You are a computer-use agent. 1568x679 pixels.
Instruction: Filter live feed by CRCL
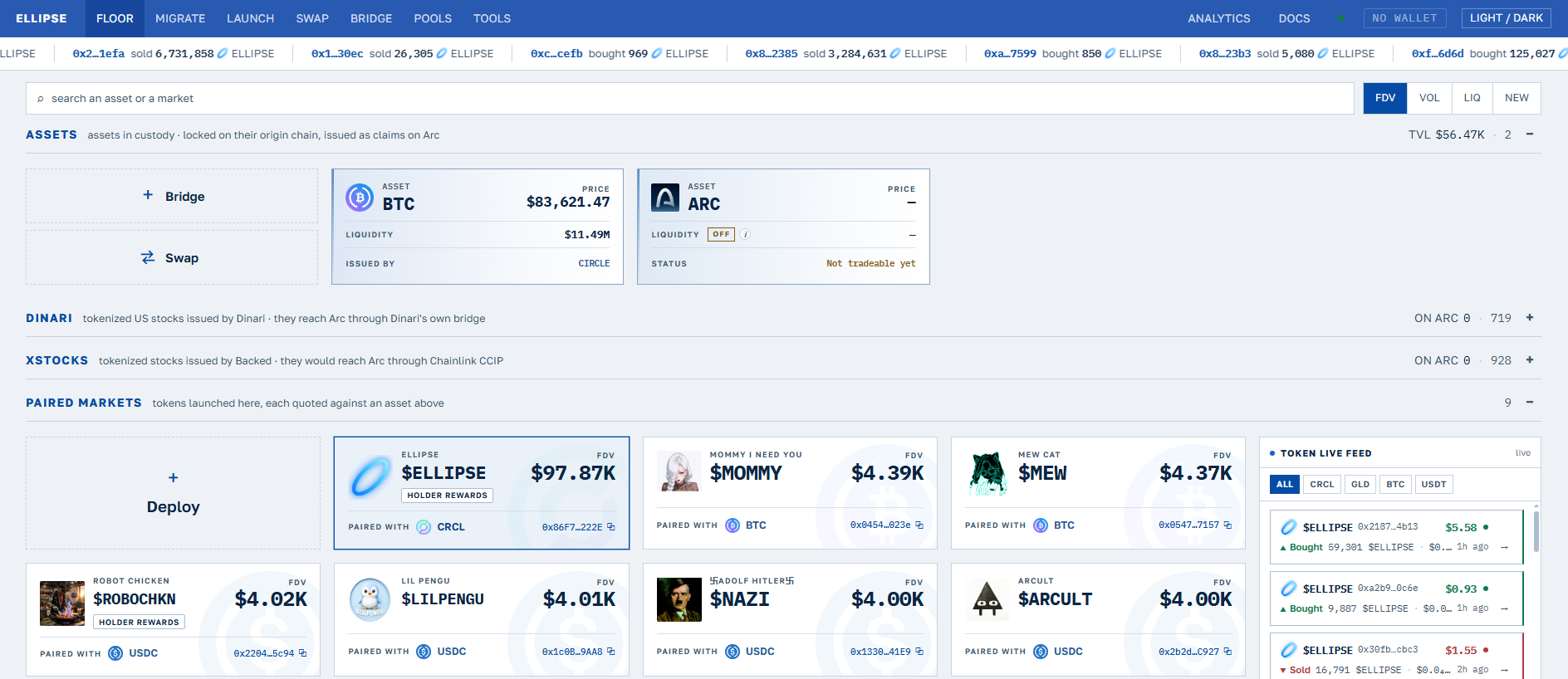pyautogui.click(x=1322, y=484)
